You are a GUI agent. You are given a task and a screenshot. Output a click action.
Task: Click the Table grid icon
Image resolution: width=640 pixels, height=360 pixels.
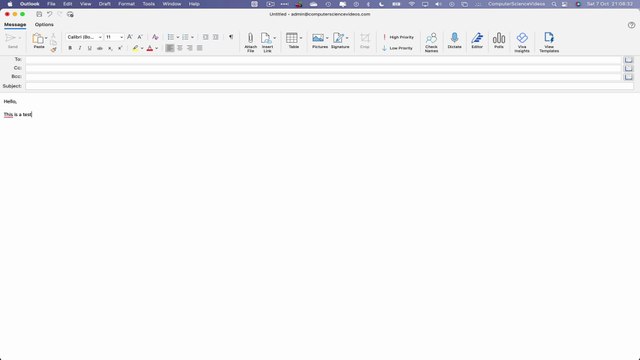[x=291, y=38]
